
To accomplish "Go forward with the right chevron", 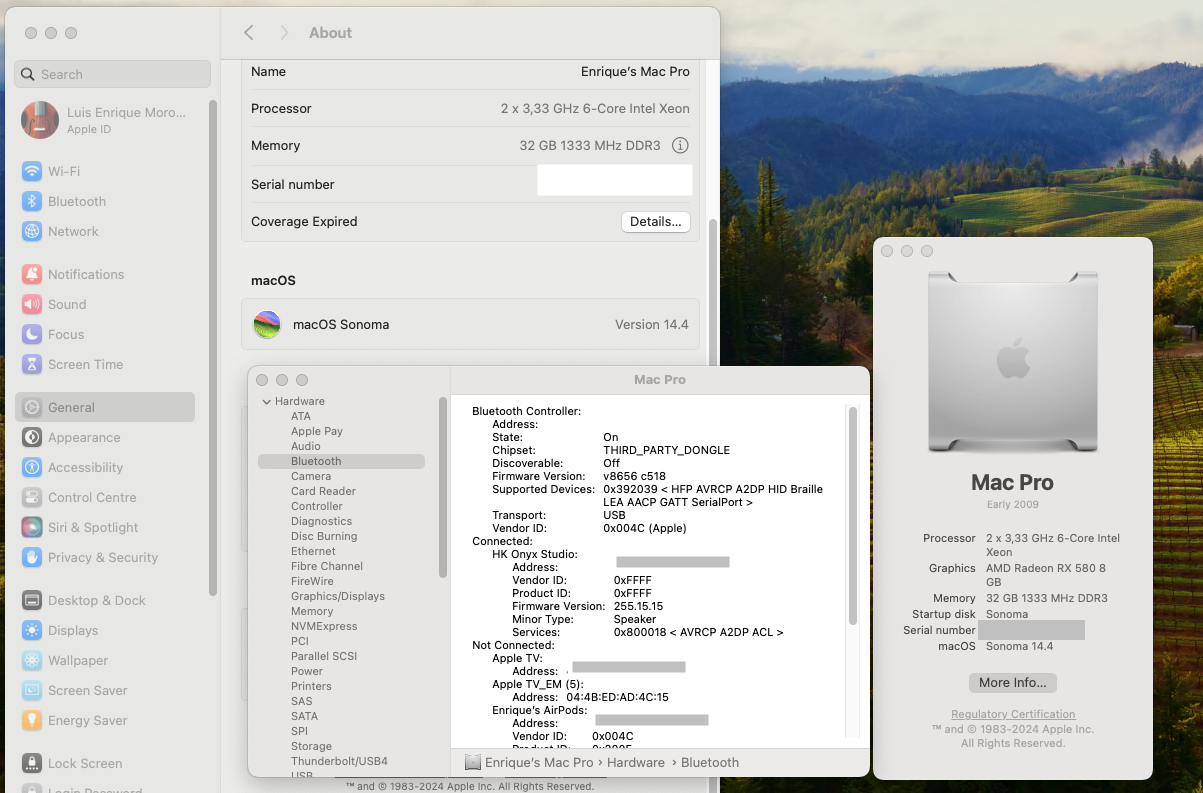I will [284, 33].
